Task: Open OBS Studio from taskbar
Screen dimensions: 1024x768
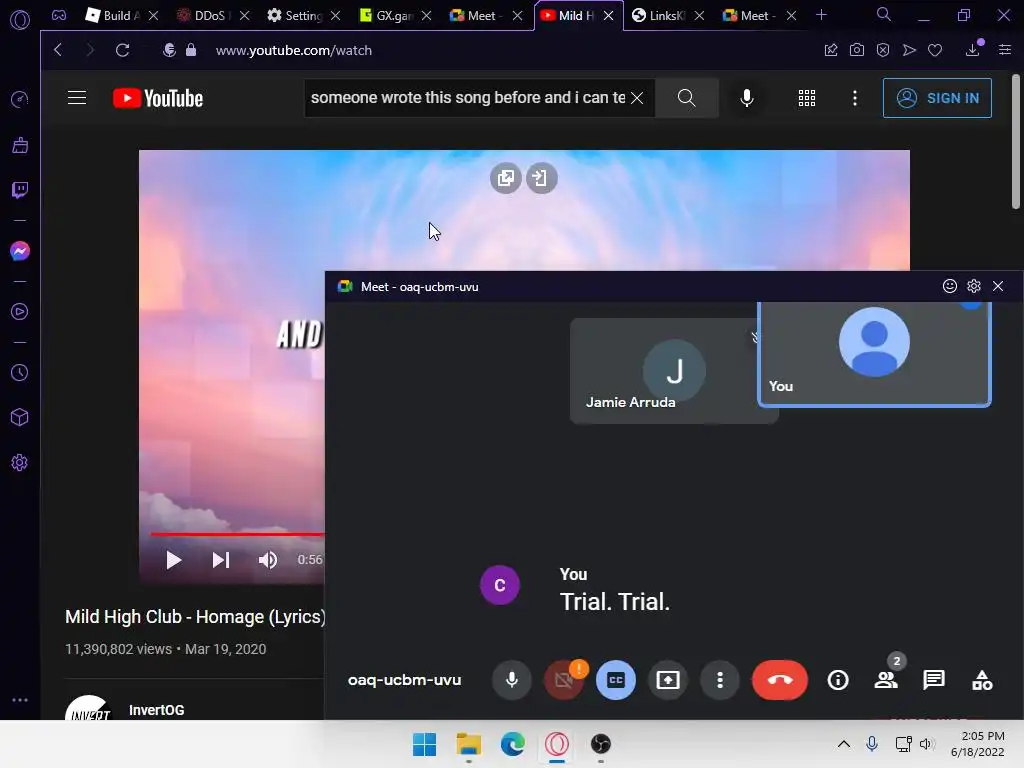Action: (601, 744)
